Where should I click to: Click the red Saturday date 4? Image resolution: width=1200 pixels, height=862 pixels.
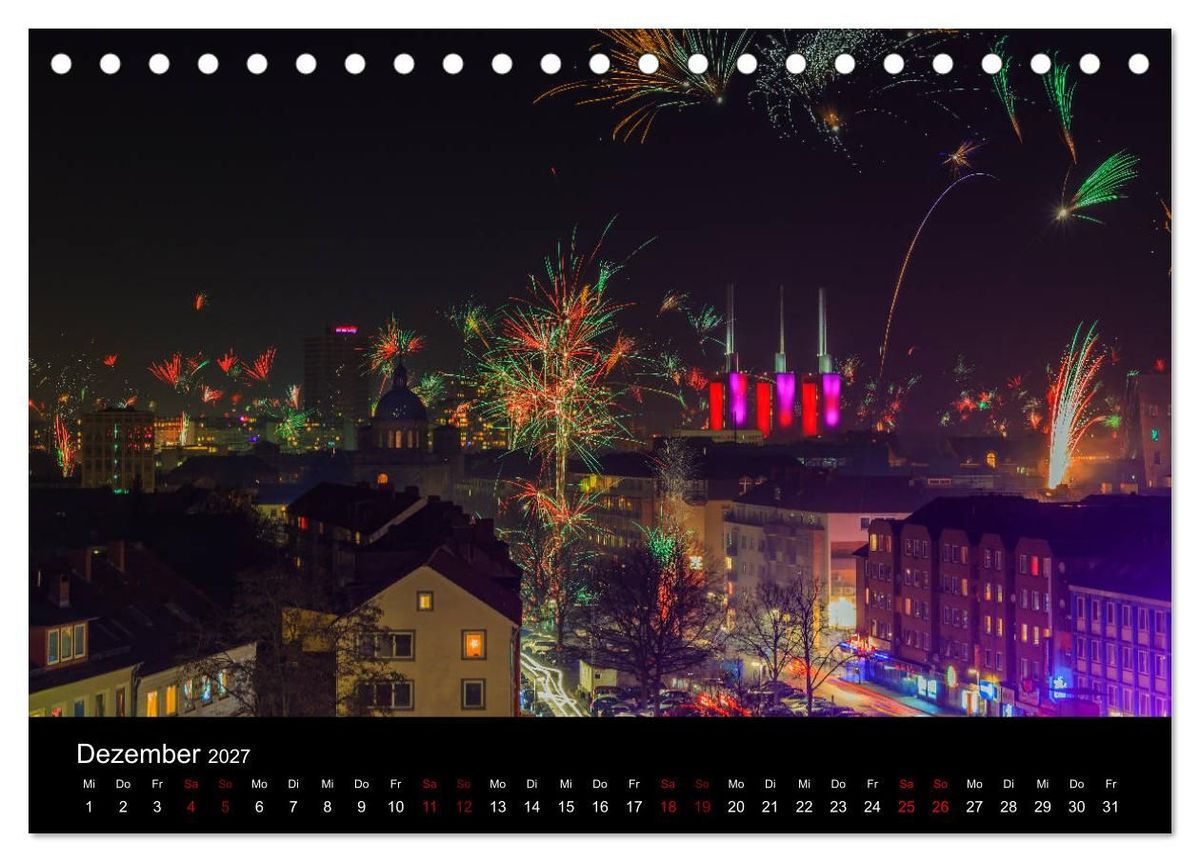191,807
